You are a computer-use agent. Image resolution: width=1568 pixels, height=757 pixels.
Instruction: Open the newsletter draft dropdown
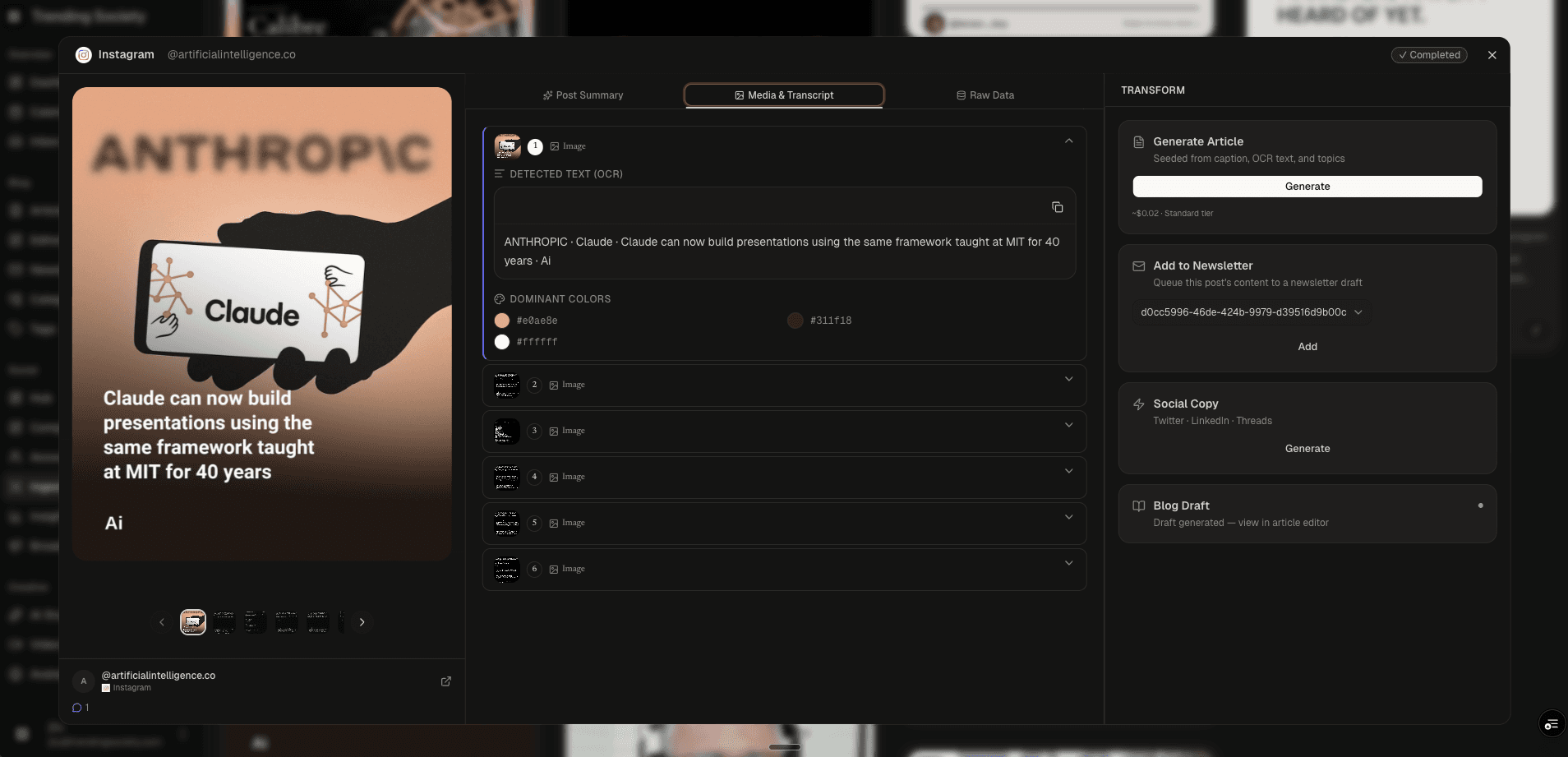coord(1251,312)
